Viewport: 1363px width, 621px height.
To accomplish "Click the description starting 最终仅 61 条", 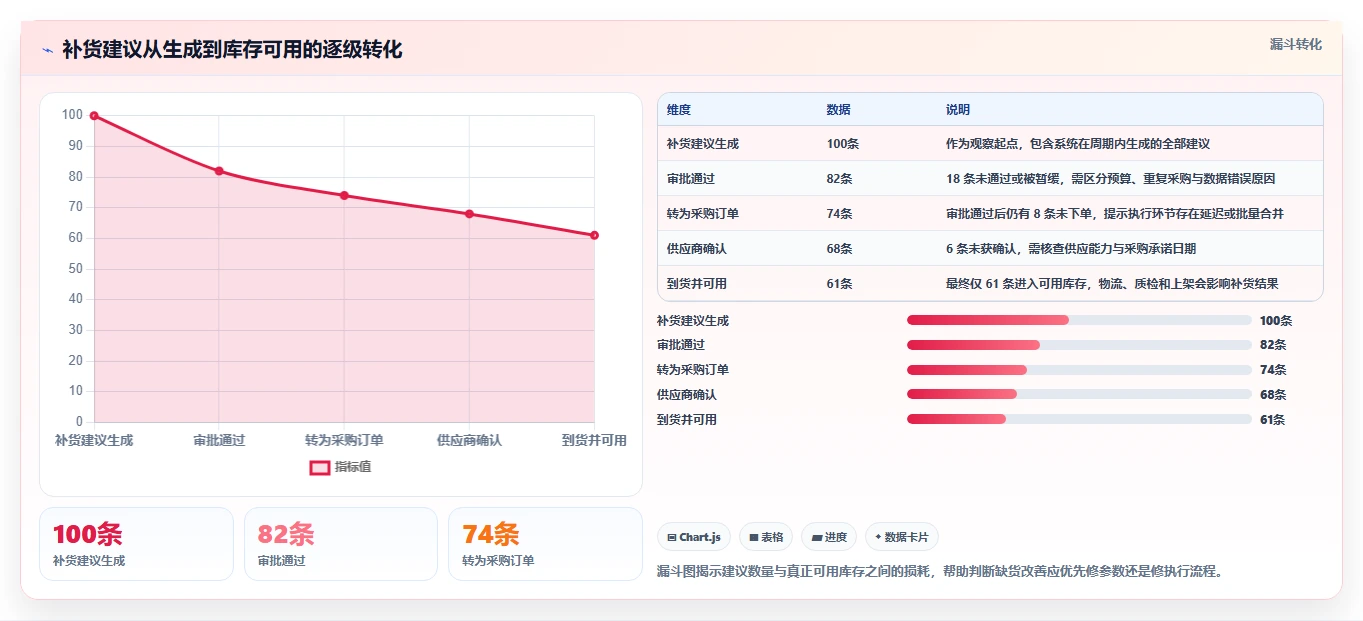I will point(1112,284).
